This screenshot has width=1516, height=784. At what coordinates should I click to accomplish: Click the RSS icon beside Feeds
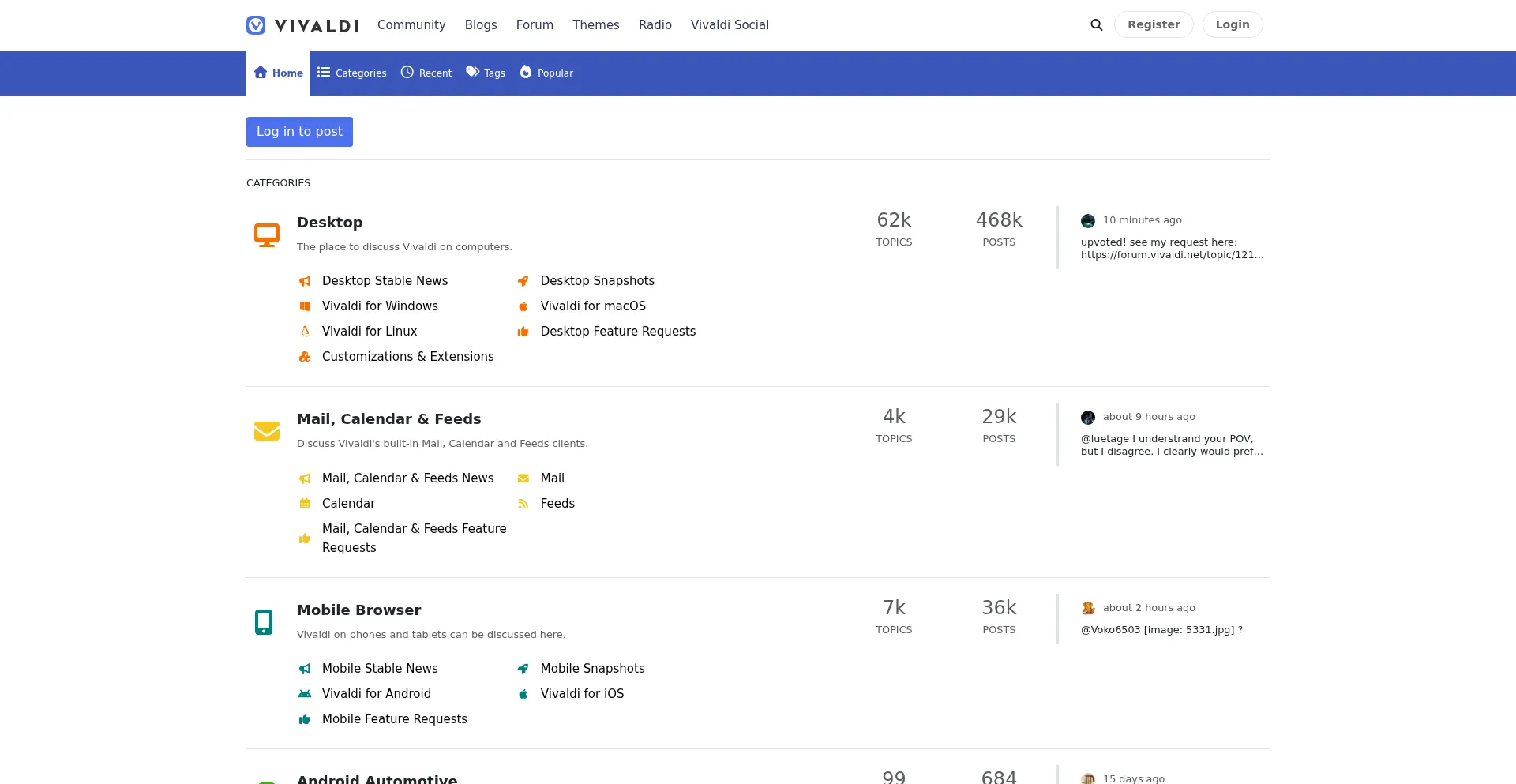coord(523,504)
